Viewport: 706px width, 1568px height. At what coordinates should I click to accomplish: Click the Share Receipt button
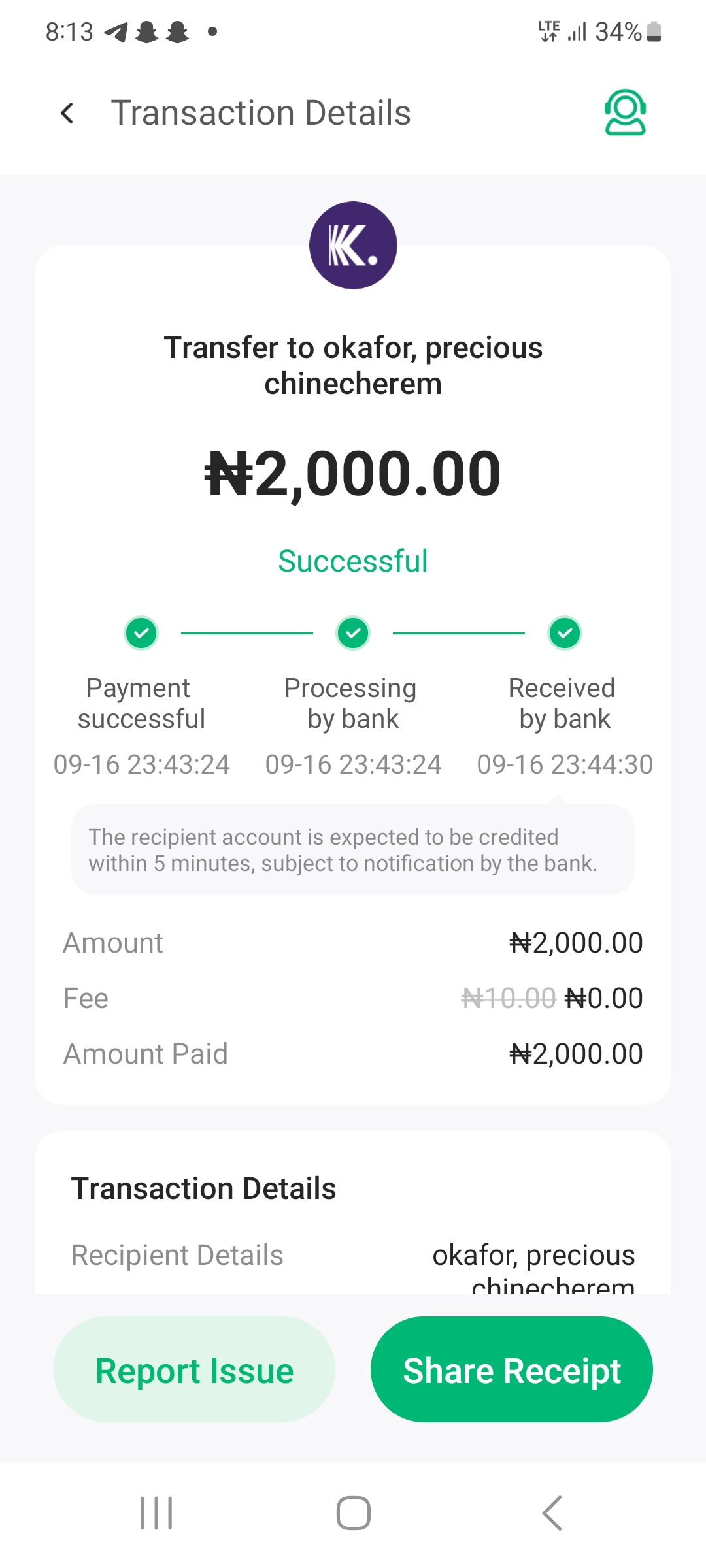coord(511,1369)
